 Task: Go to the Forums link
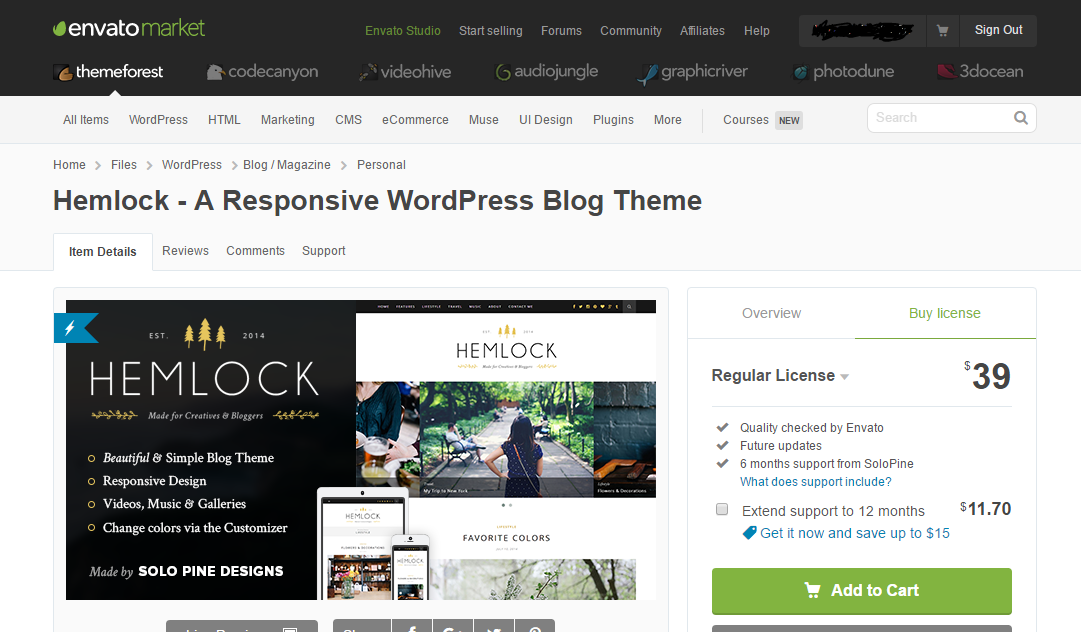pos(561,31)
